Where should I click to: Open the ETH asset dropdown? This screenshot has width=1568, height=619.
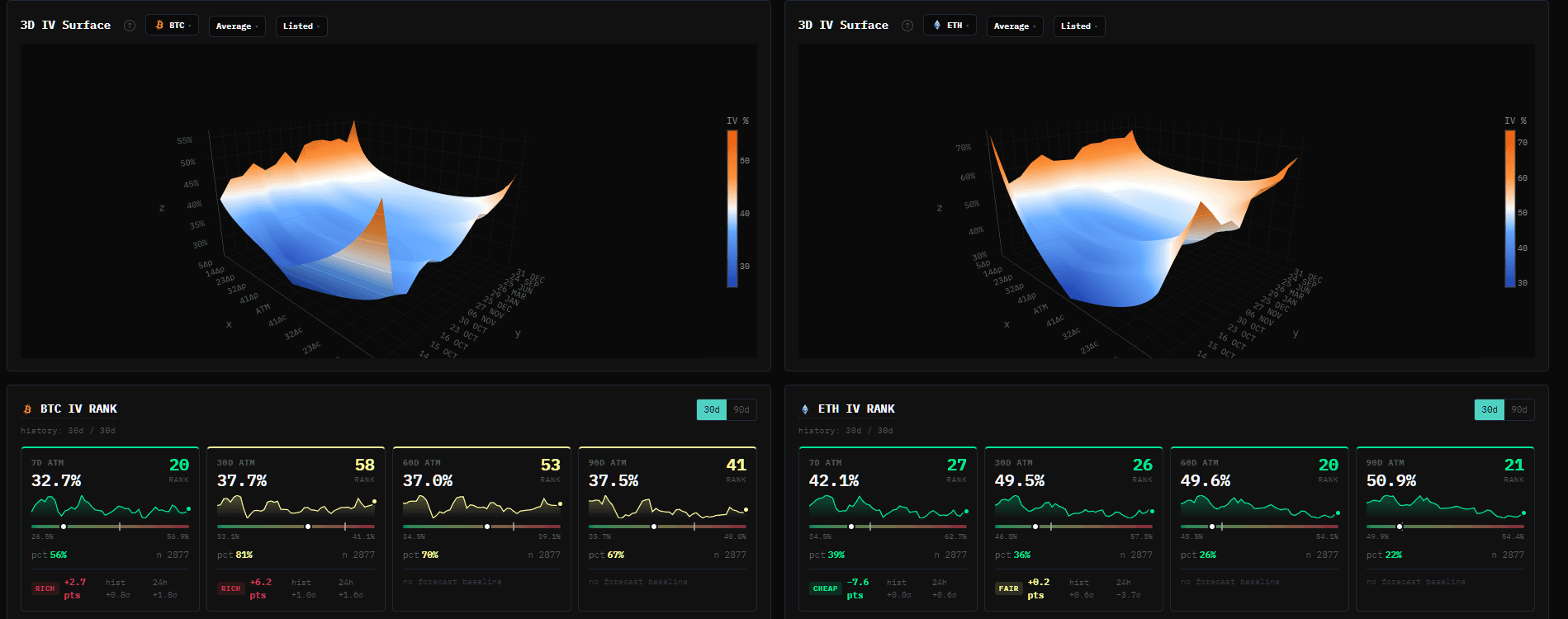pyautogui.click(x=950, y=26)
